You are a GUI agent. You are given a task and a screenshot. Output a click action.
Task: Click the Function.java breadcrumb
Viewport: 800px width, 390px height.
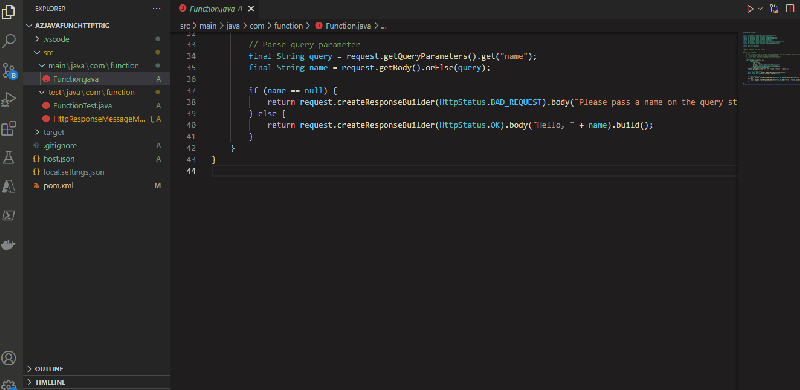pyautogui.click(x=347, y=26)
